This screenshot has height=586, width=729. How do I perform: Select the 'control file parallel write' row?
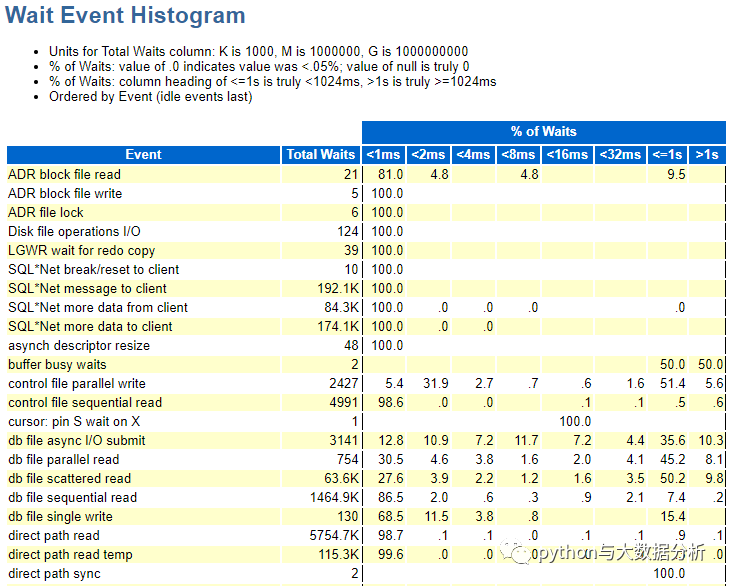(x=77, y=384)
